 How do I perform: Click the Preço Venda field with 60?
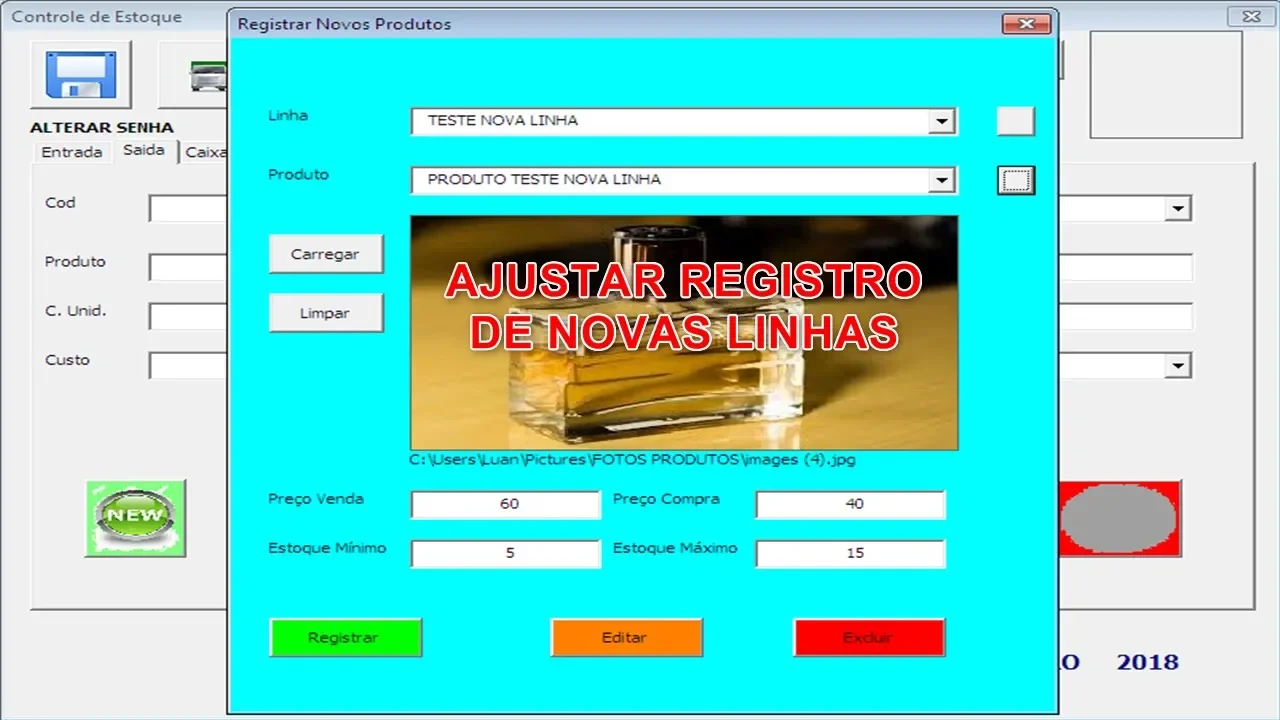tap(505, 504)
